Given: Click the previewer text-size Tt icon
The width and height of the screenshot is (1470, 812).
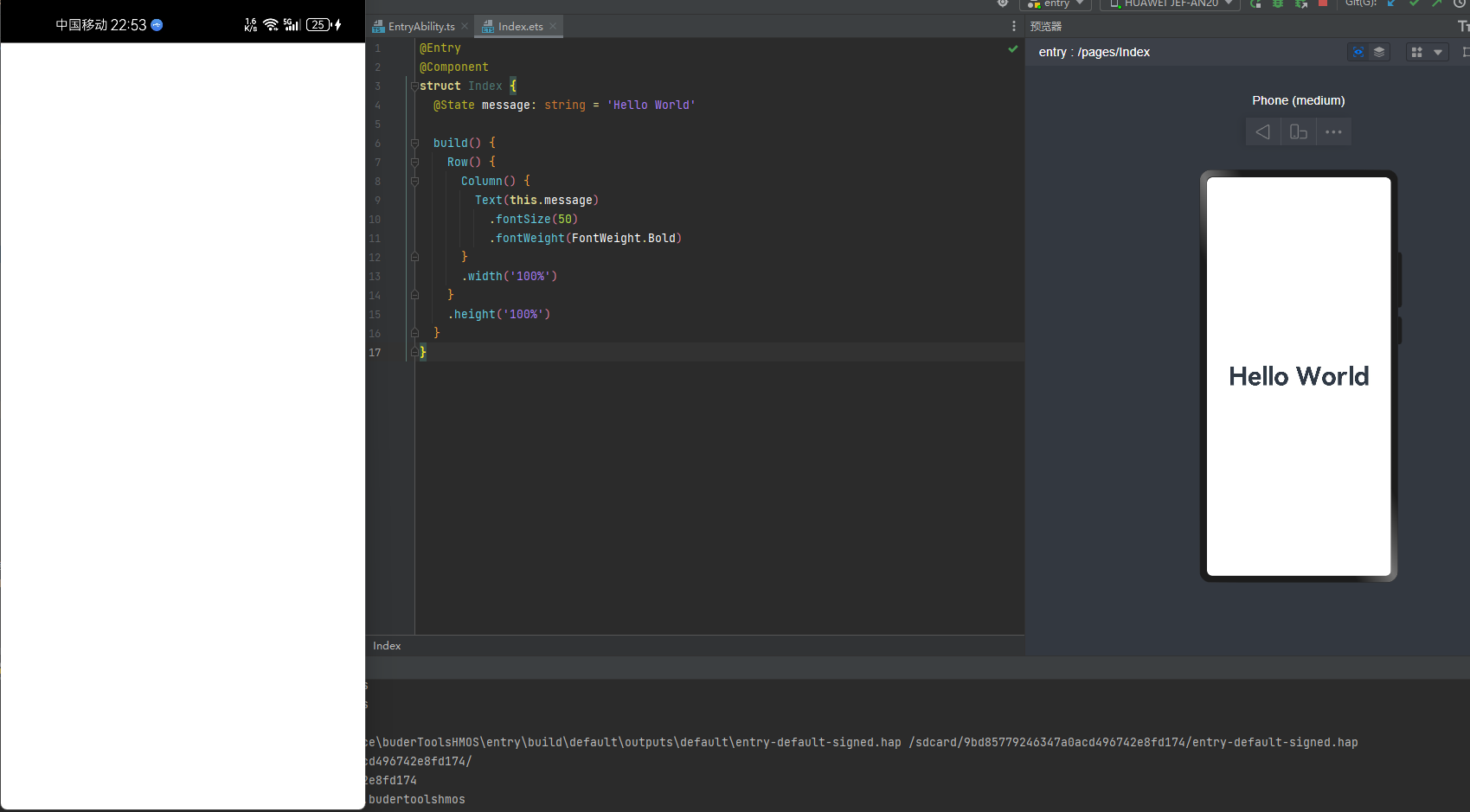Looking at the screenshot, I should (x=1464, y=27).
